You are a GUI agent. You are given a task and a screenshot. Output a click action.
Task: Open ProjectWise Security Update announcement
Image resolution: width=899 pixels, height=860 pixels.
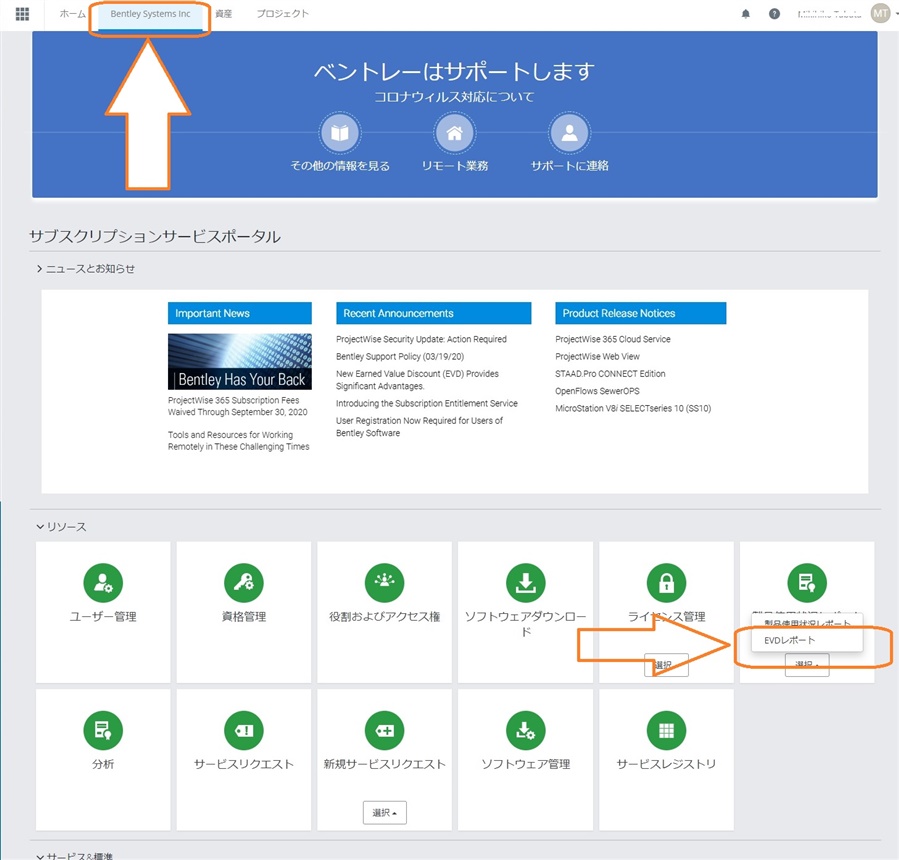click(x=421, y=339)
